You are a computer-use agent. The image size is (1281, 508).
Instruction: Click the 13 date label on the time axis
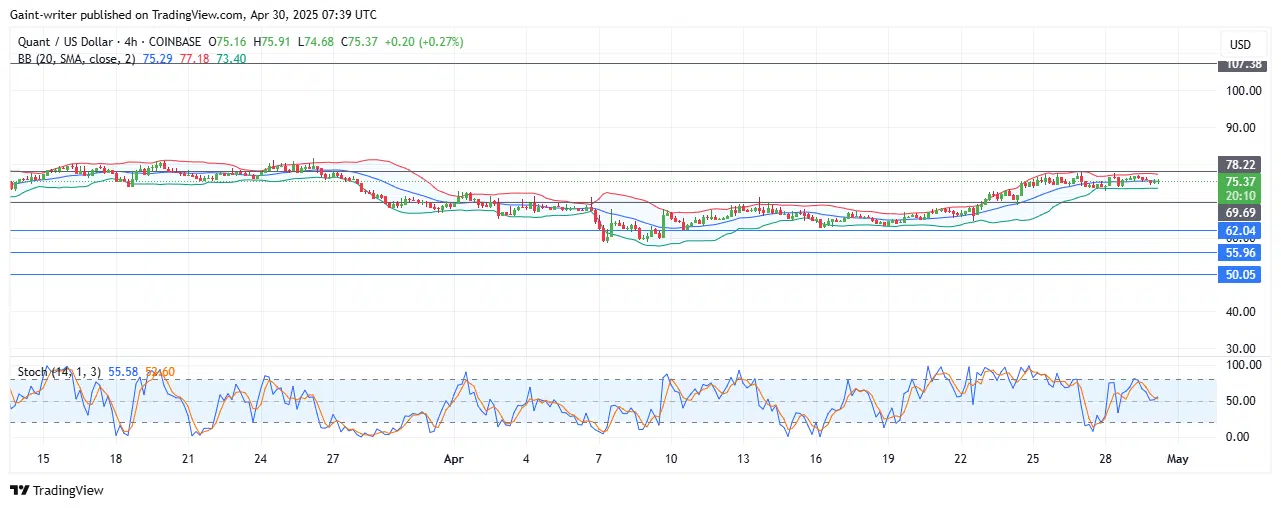(x=743, y=459)
